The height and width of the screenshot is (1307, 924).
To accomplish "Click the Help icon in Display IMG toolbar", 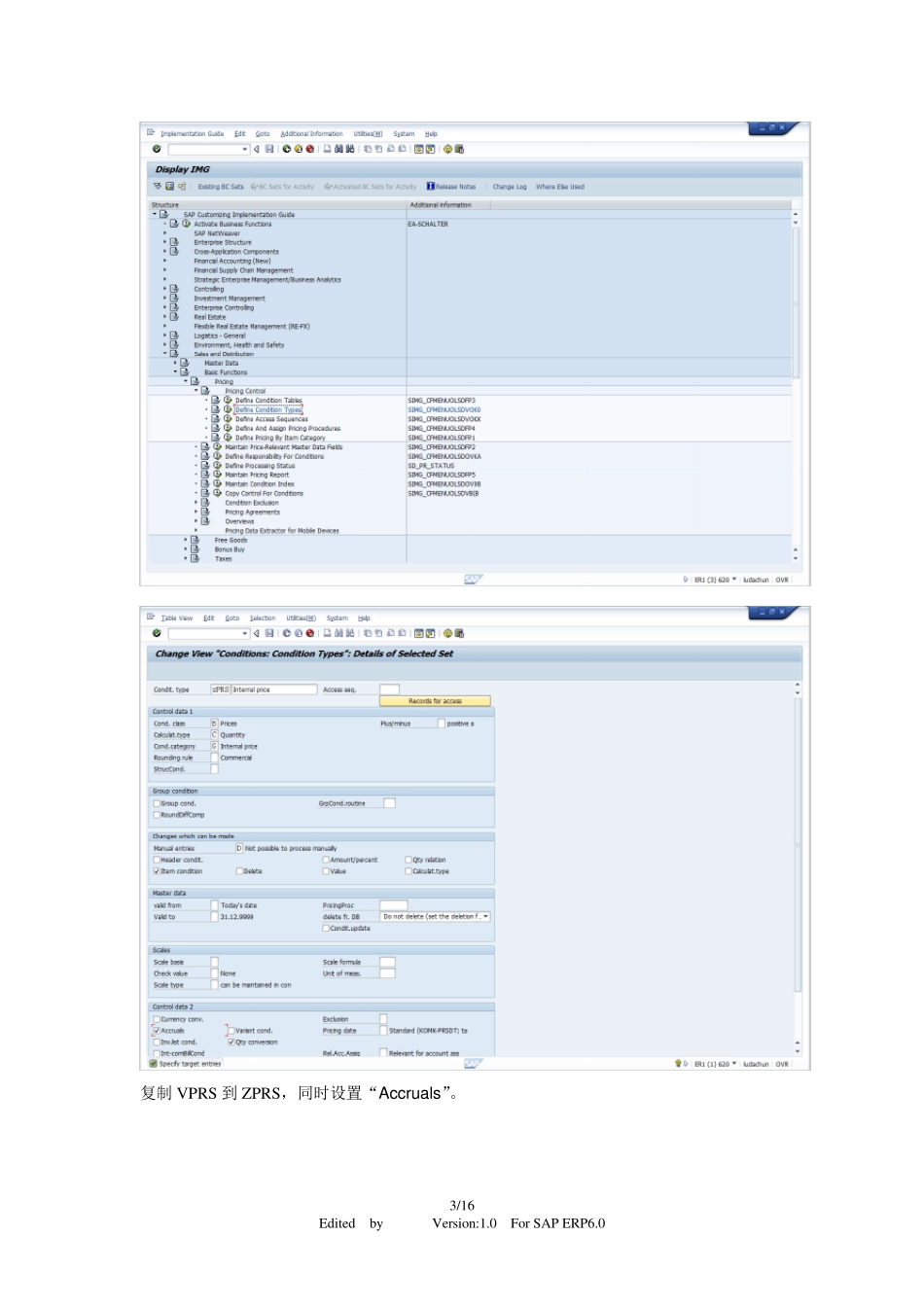I will 447,149.
